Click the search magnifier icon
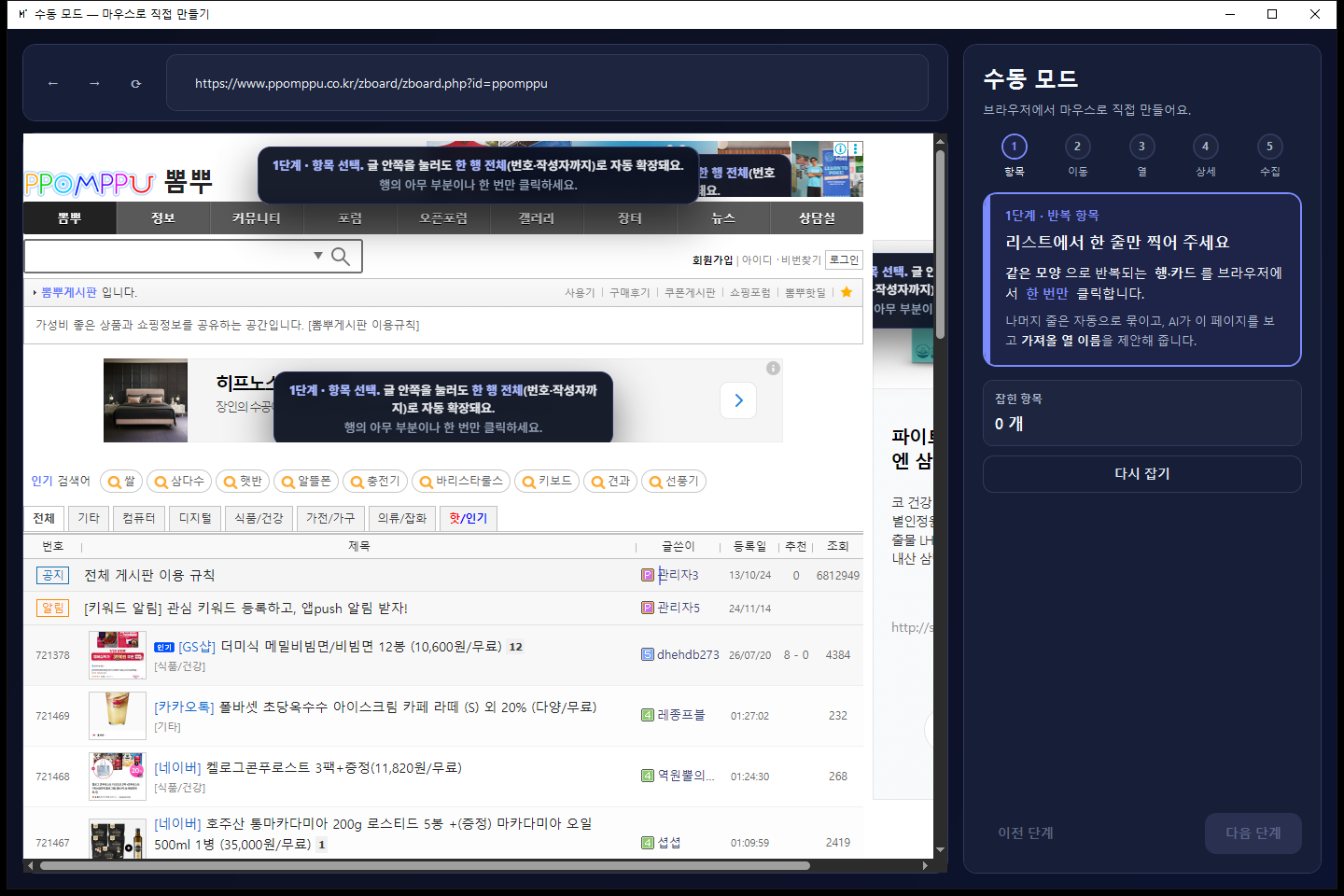This screenshot has height=896, width=1344. pyautogui.click(x=341, y=256)
